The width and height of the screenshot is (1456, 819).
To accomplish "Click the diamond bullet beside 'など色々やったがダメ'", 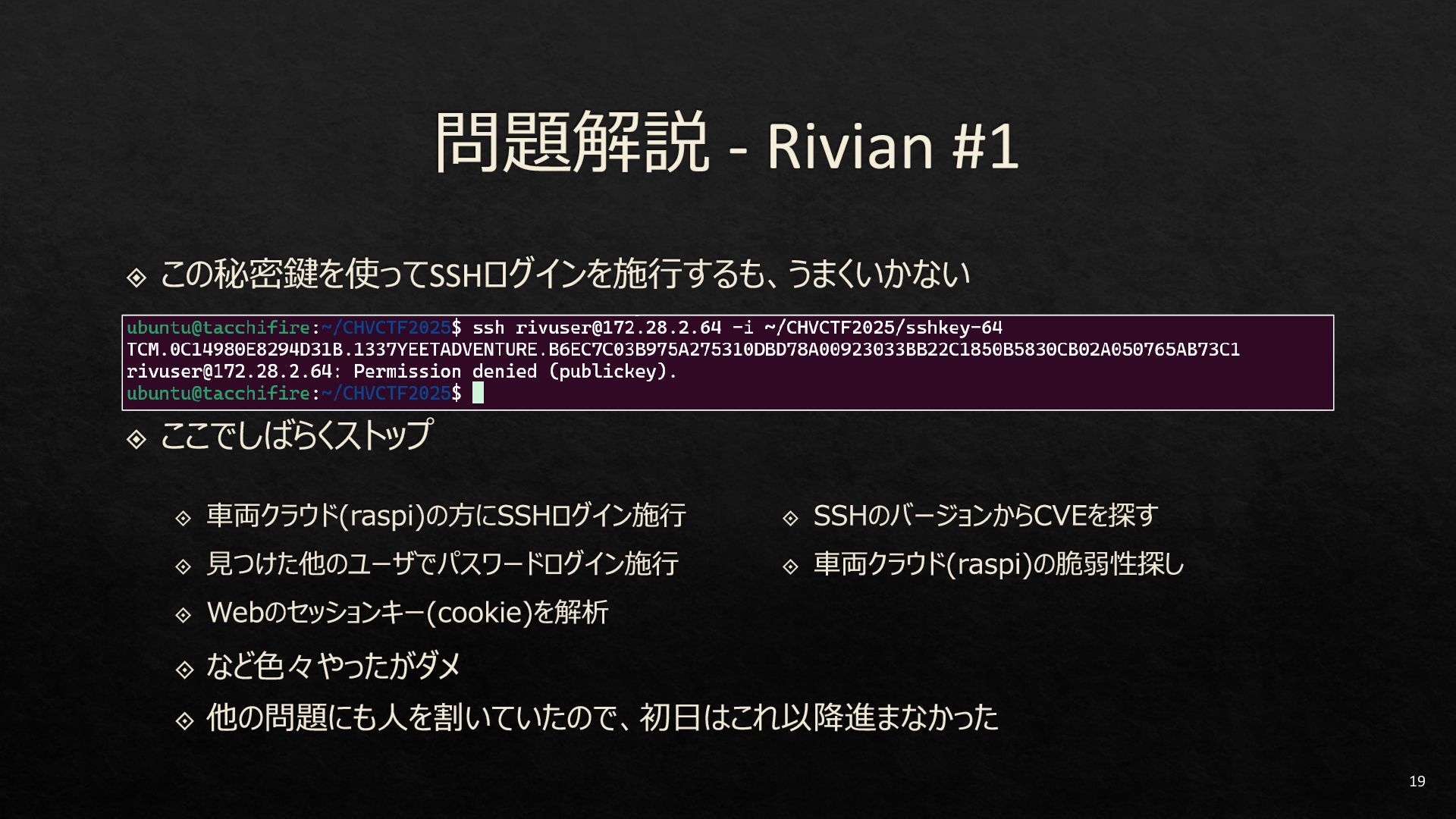I will coord(184,670).
